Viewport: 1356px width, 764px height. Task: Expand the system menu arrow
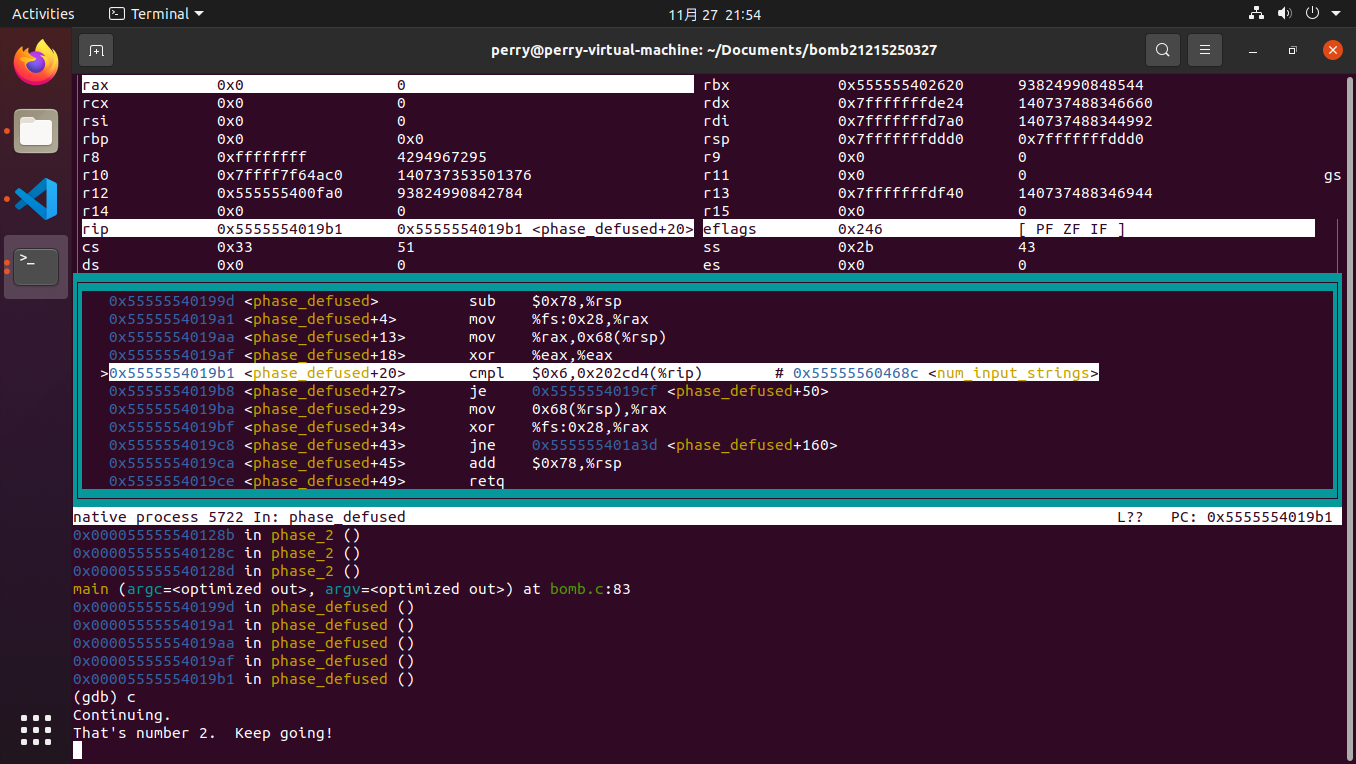[1336, 14]
